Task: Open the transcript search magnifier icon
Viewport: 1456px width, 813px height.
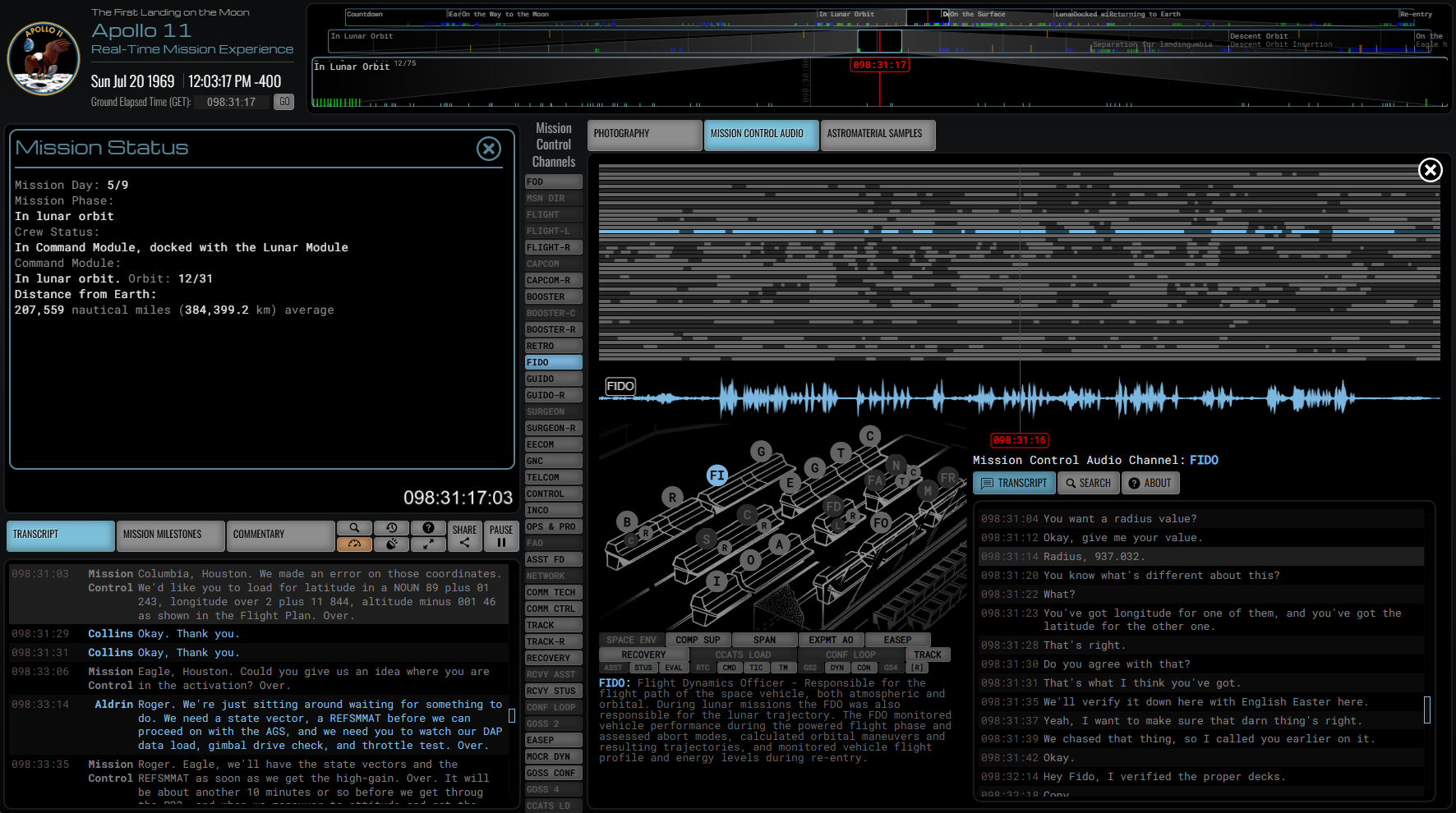Action: click(354, 528)
